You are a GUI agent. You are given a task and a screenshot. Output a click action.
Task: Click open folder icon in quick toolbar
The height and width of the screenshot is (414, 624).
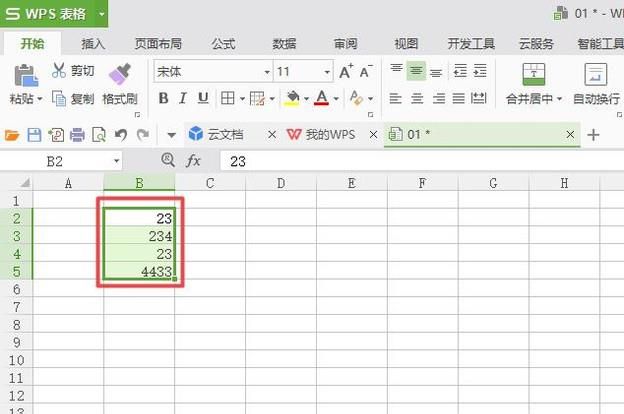(x=12, y=135)
